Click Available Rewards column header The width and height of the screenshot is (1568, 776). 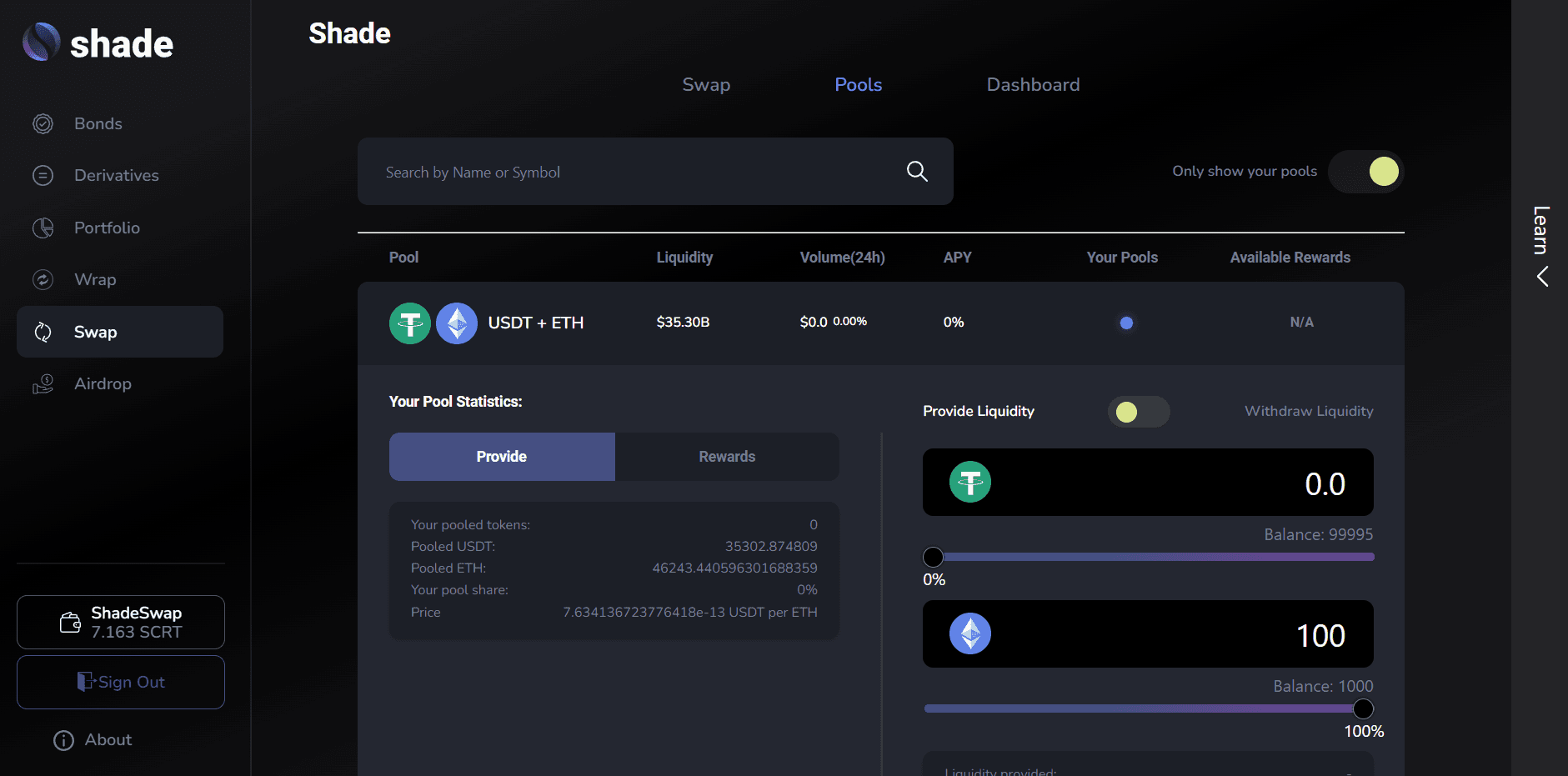pyautogui.click(x=1290, y=258)
